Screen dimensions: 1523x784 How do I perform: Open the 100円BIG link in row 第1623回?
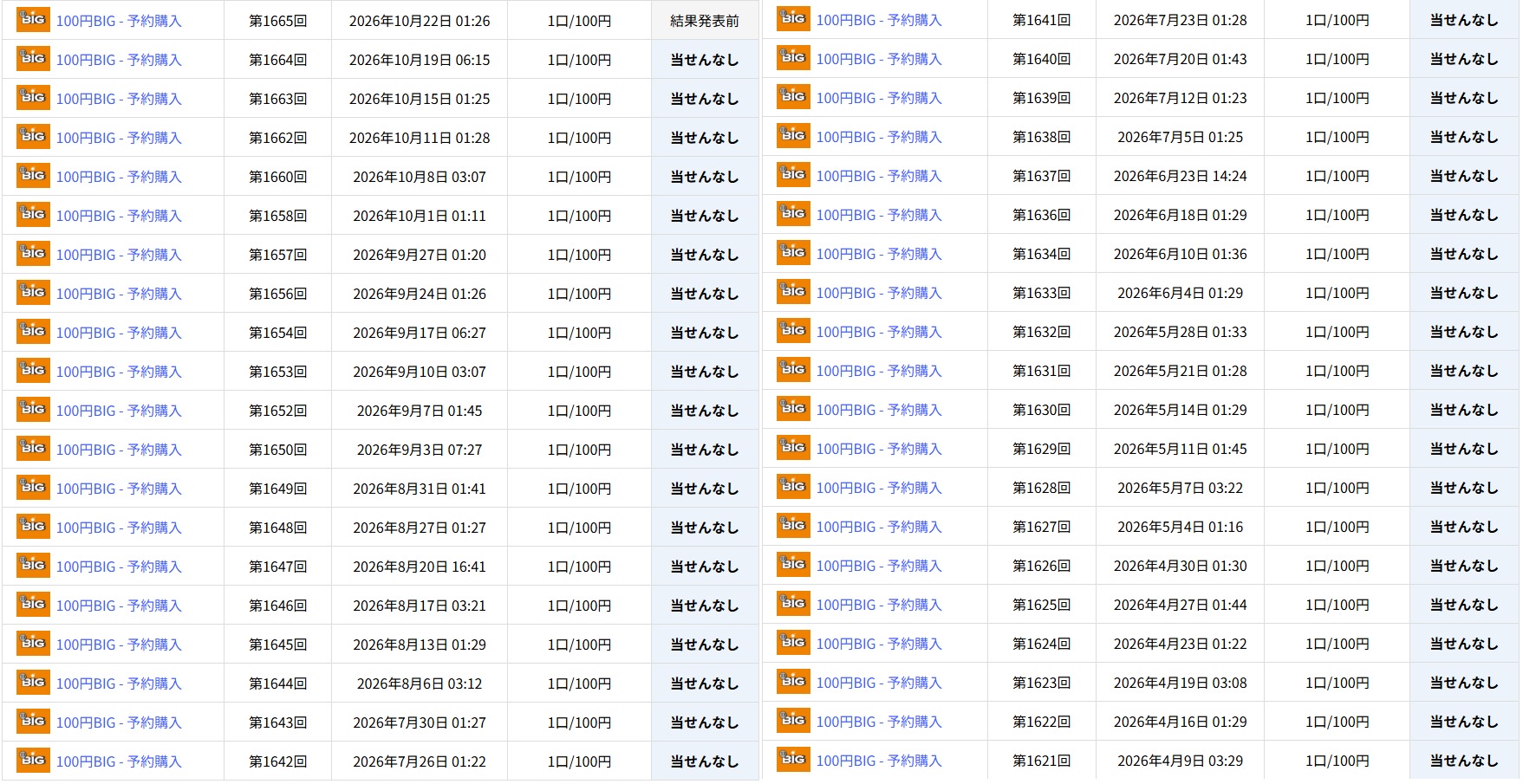tap(879, 683)
